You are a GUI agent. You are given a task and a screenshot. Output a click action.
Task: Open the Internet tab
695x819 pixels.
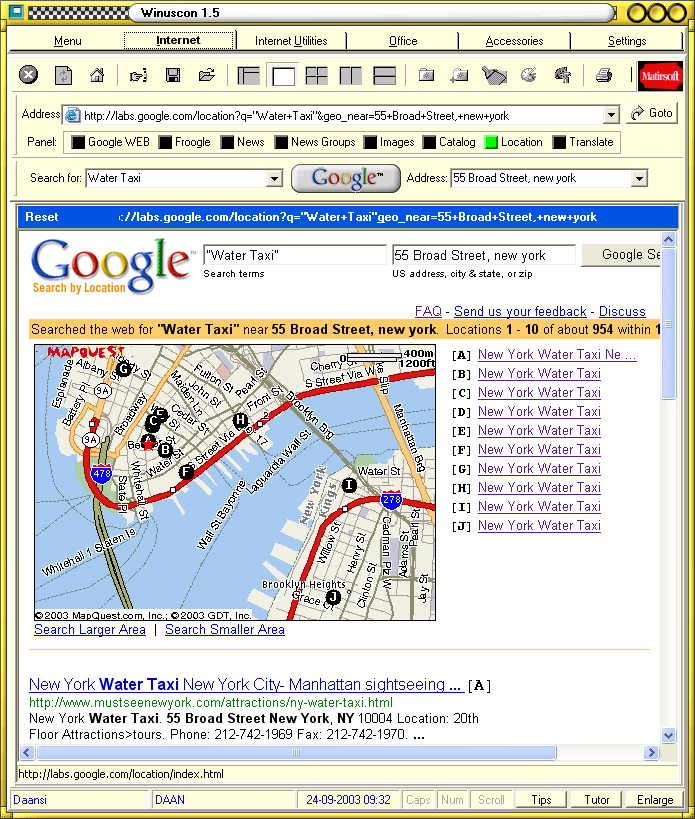(179, 40)
